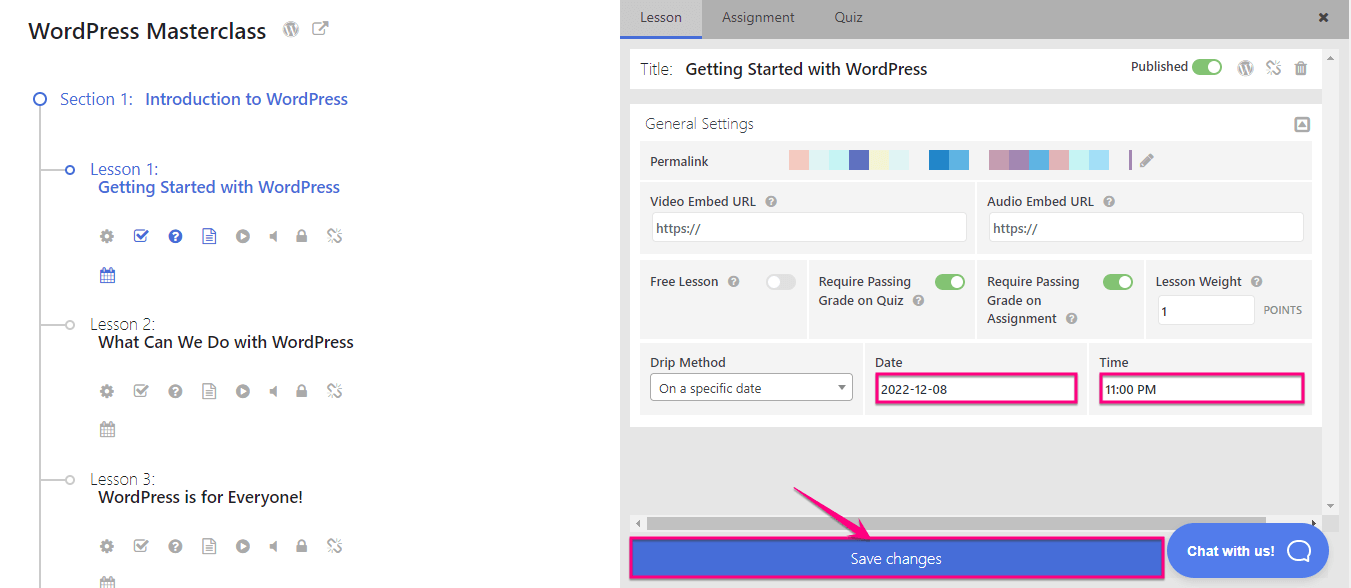Click Lesson 1 lock icon

coord(301,237)
